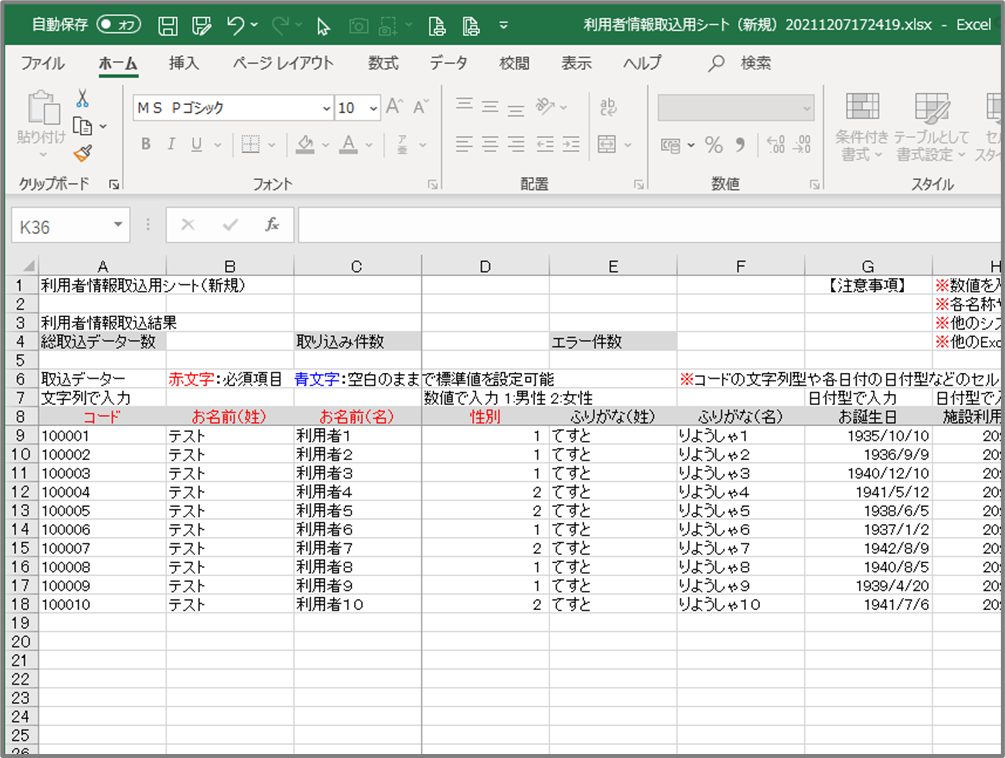This screenshot has height=758, width=1005.
Task: Click the Name Box showing K36
Action: click(71, 226)
